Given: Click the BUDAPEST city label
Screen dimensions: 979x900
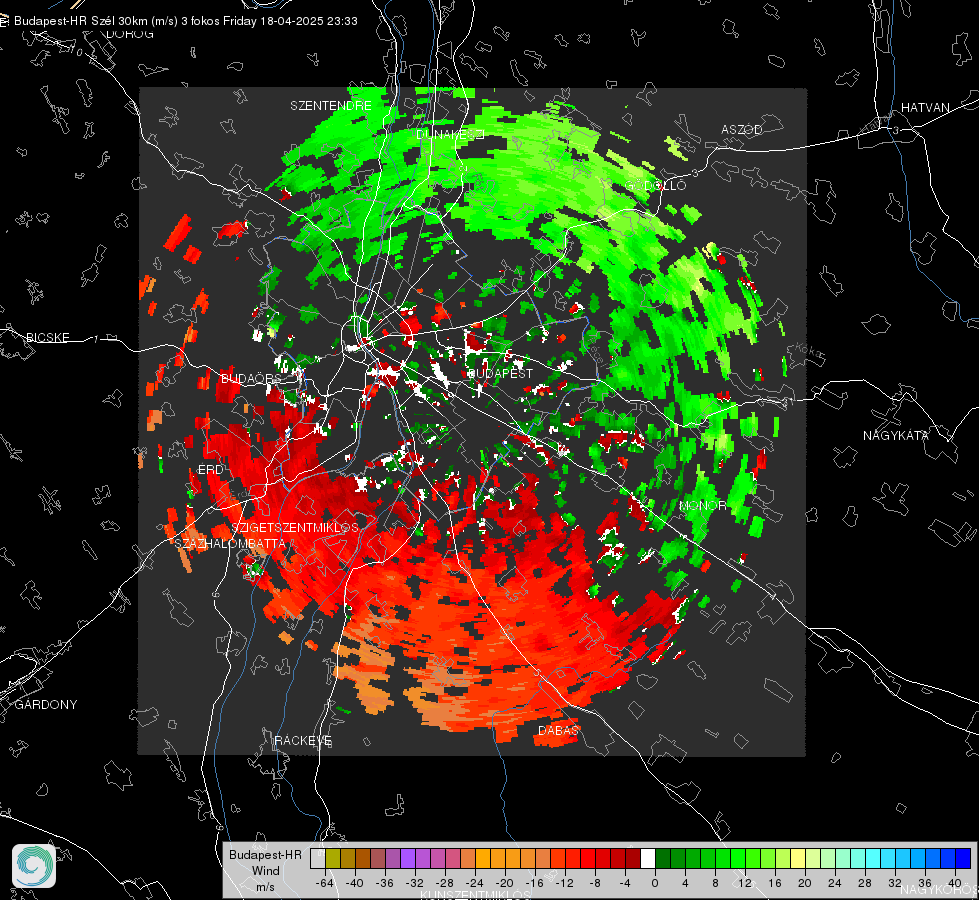Looking at the screenshot, I should [x=500, y=373].
